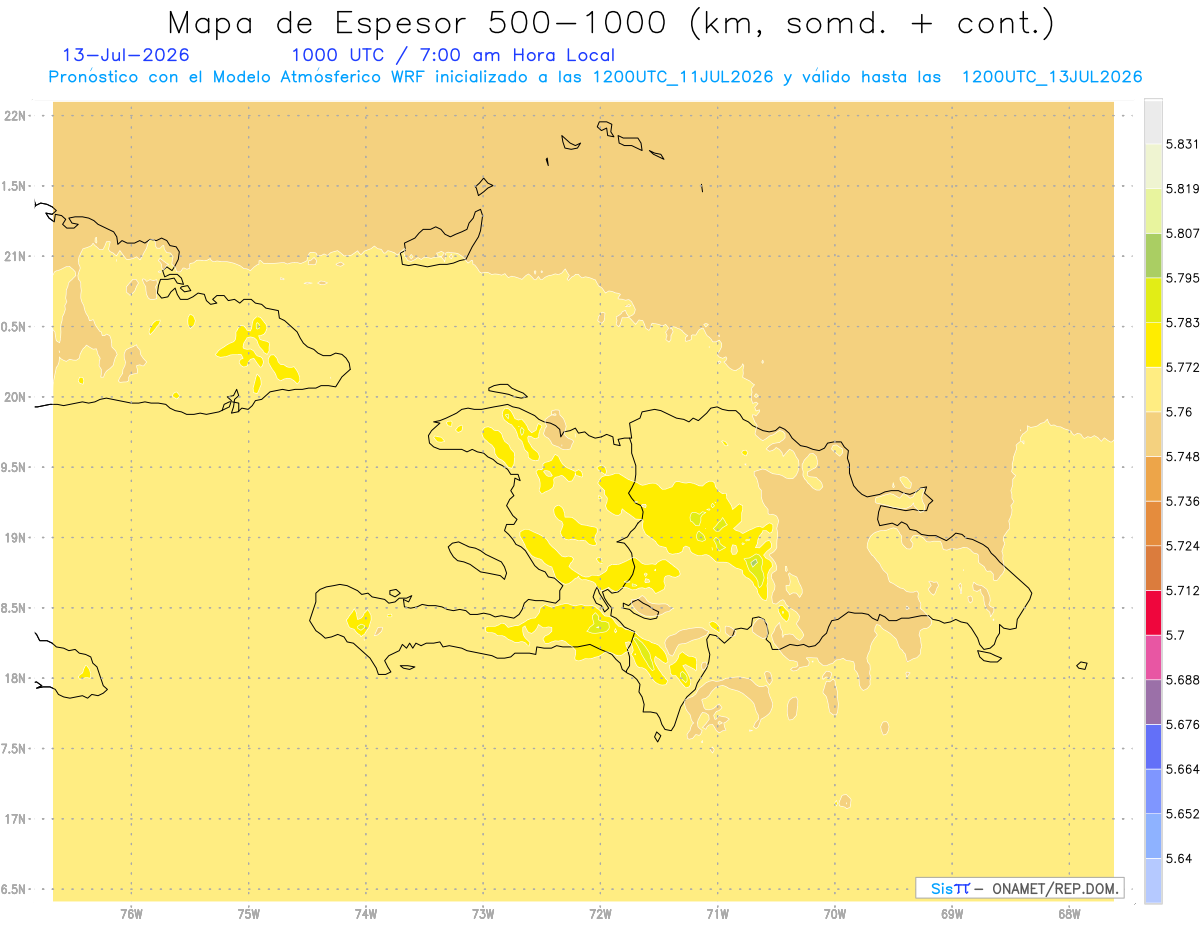
Task: Click the 21N latitude label
Action: coord(14,257)
